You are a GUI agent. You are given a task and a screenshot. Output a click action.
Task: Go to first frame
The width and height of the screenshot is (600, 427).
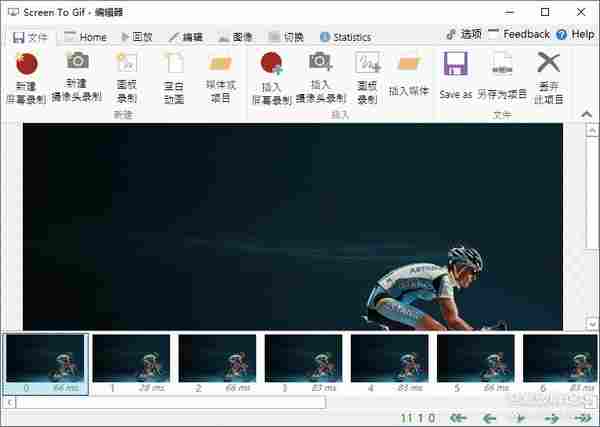point(458,418)
